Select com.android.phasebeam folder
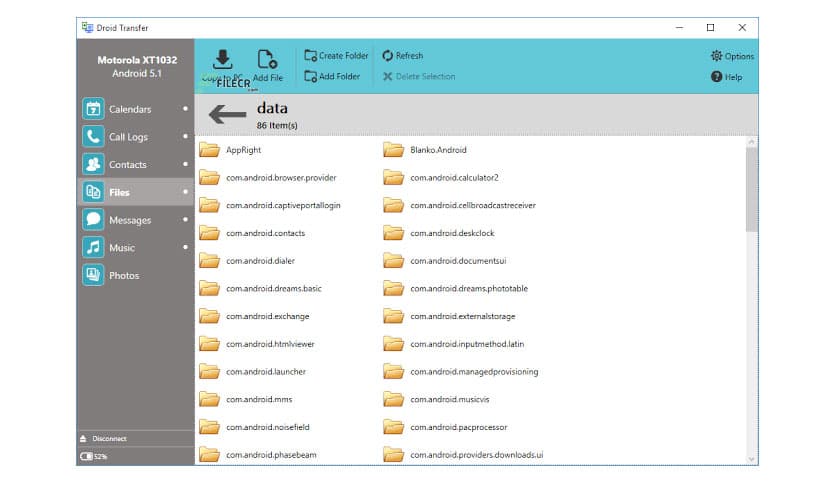The height and width of the screenshot is (484, 836). click(x=258, y=455)
